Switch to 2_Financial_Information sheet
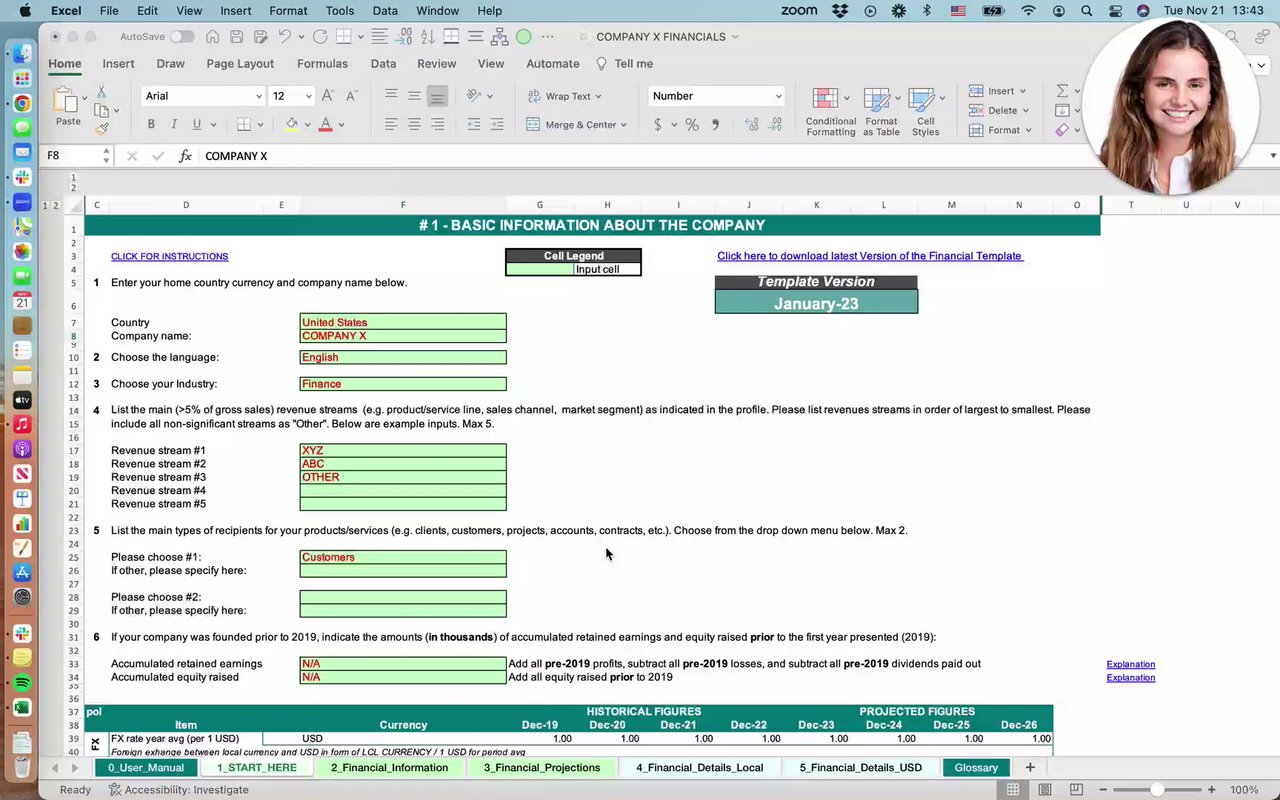1280x800 pixels. tap(389, 767)
